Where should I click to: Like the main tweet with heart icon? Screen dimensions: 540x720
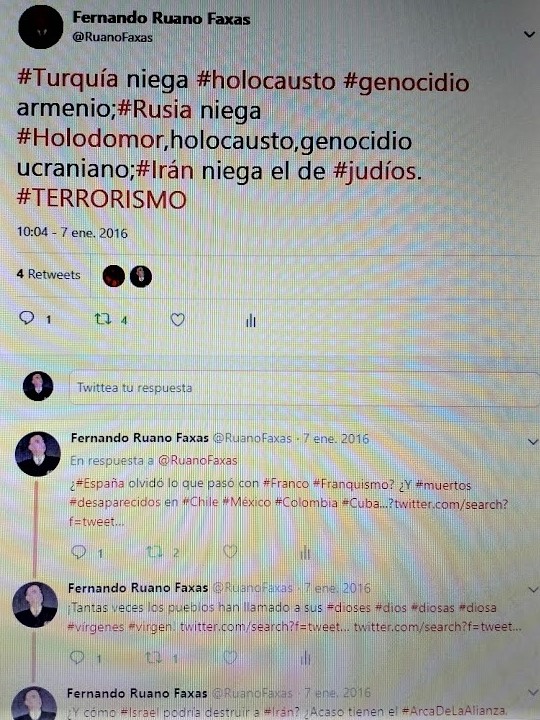178,320
